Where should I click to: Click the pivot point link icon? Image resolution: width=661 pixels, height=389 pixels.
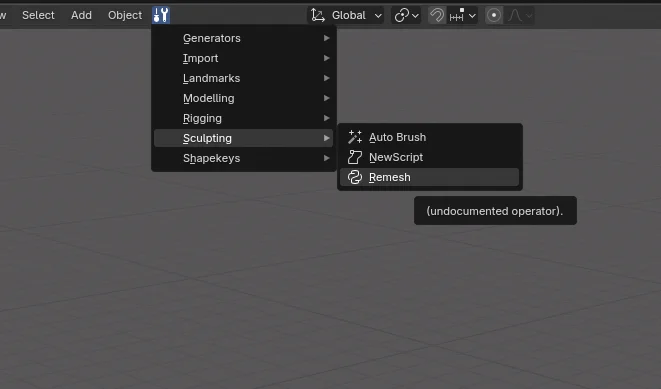(x=401, y=16)
